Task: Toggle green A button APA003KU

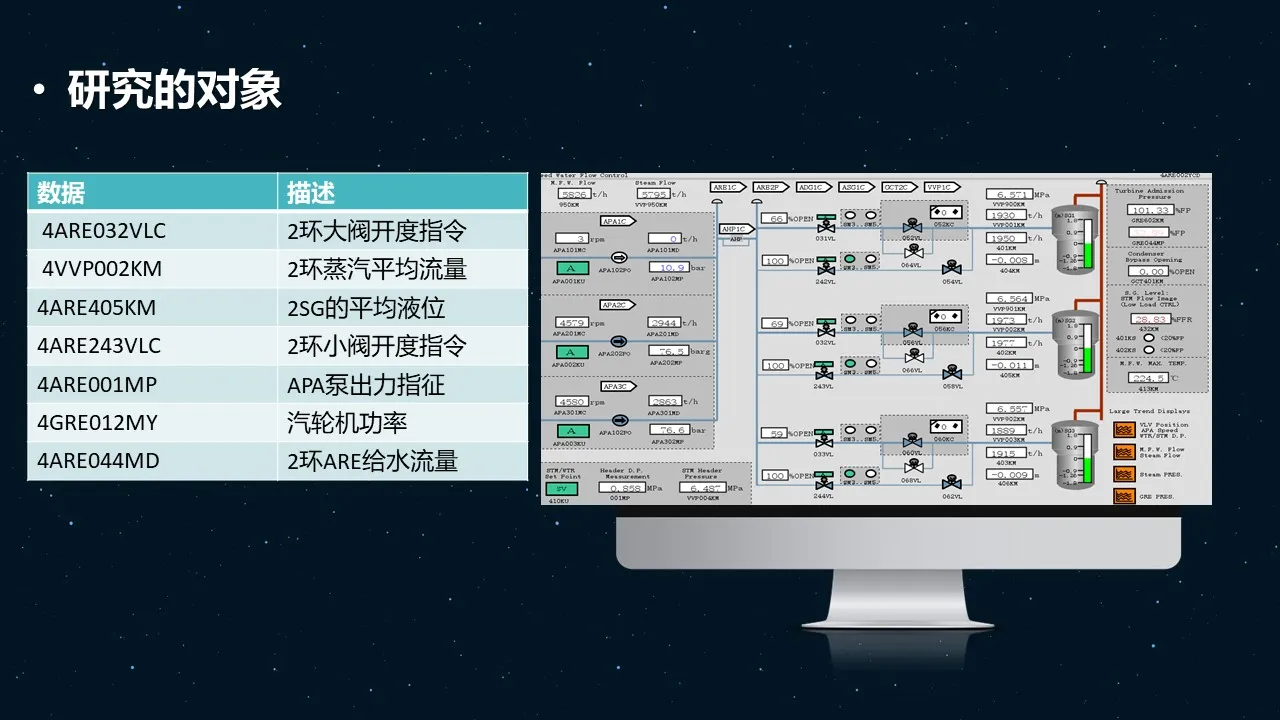Action: (x=573, y=431)
